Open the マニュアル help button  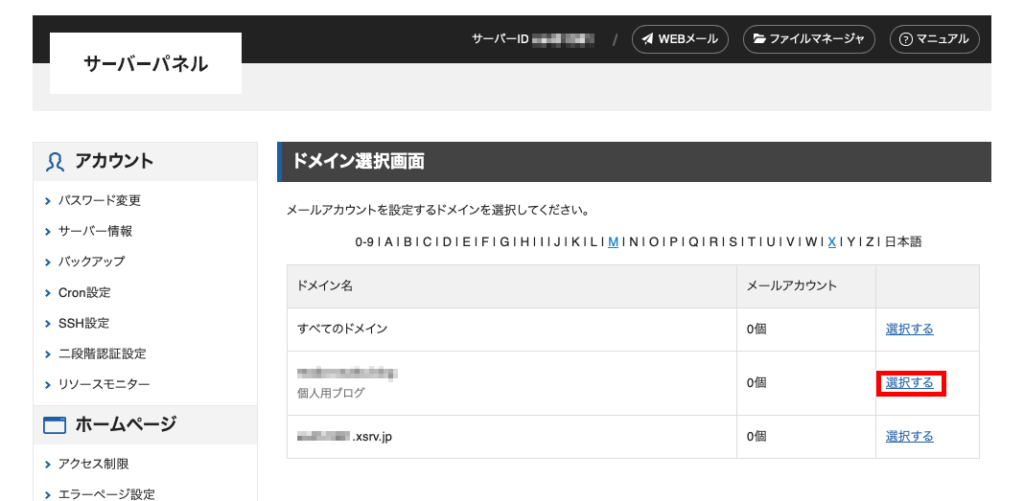935,39
